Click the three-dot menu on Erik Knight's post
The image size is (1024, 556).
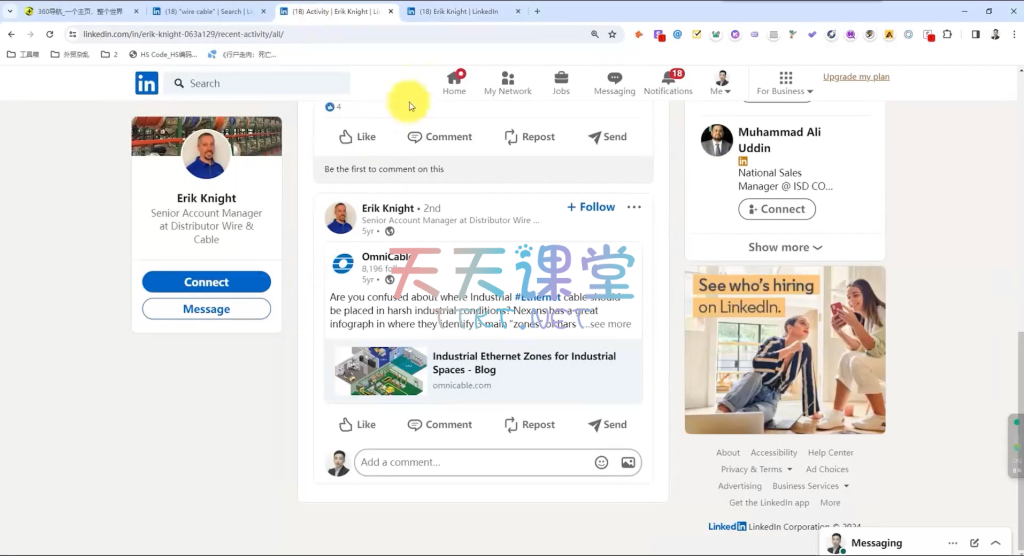(634, 207)
